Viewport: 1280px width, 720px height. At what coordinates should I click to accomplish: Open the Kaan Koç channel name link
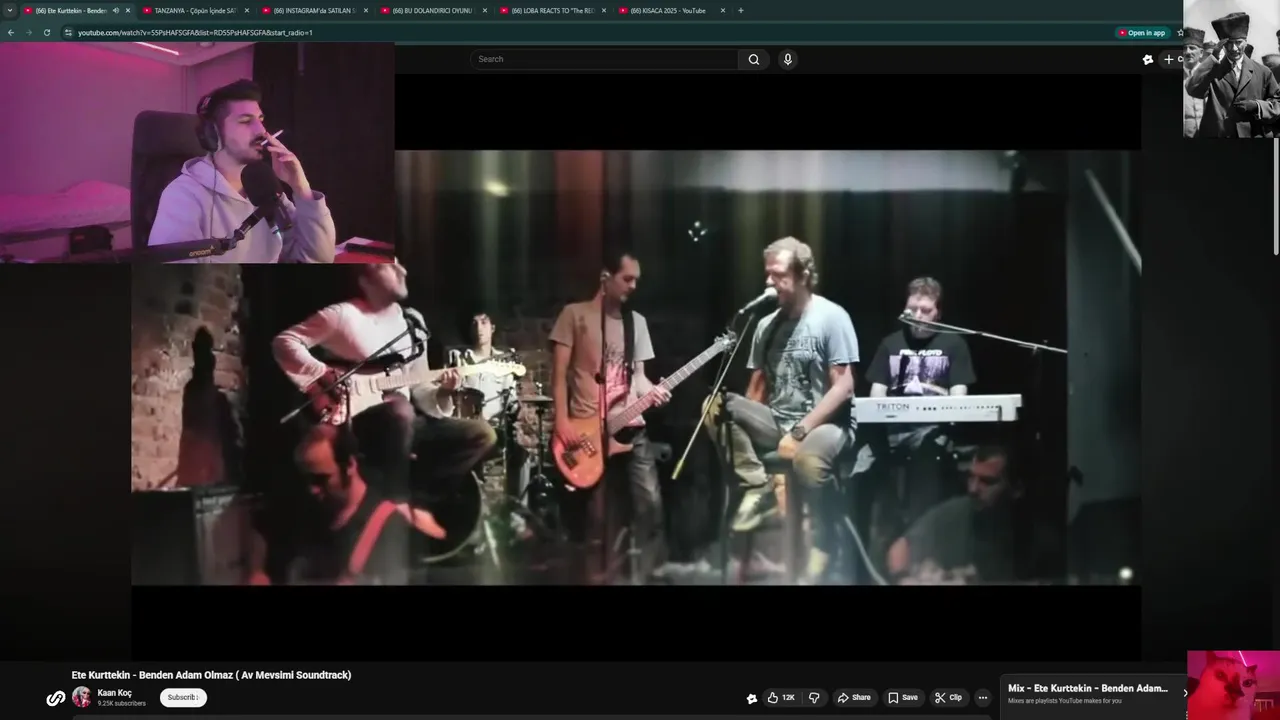pos(114,693)
